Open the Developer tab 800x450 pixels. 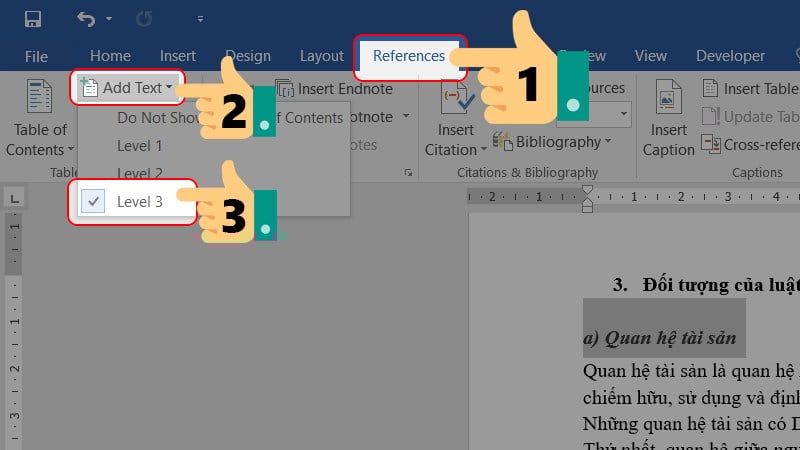(x=730, y=56)
